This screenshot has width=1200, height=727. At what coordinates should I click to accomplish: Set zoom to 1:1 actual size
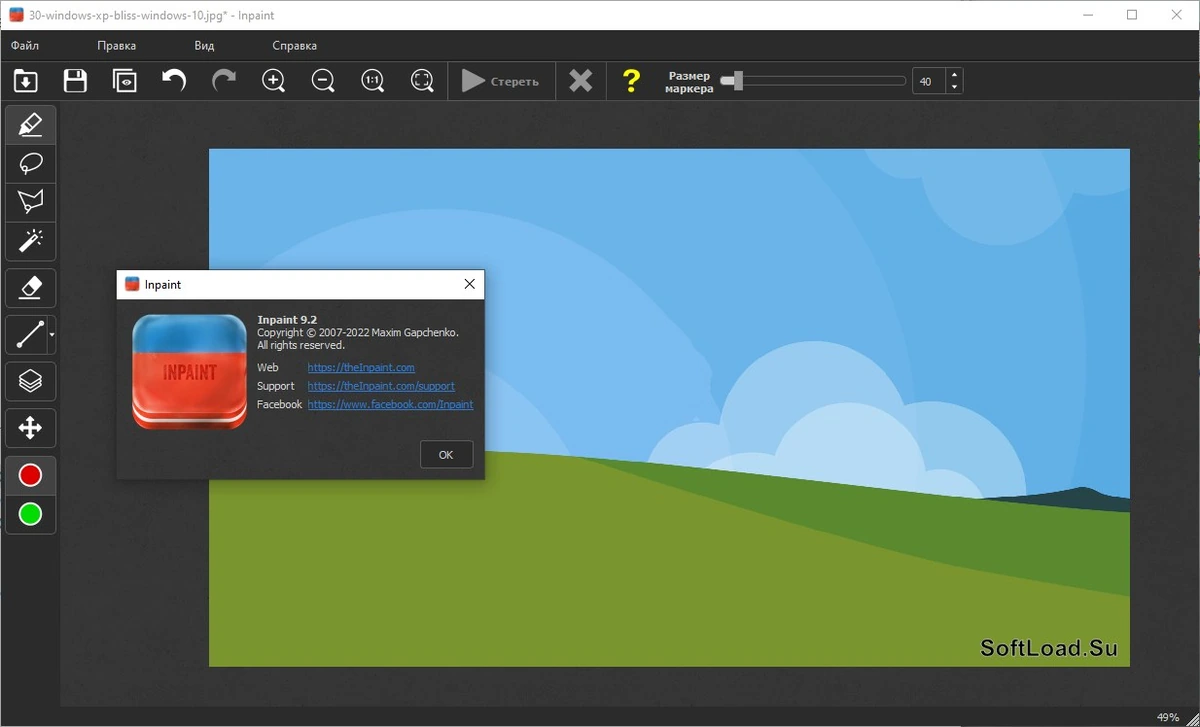pos(373,81)
